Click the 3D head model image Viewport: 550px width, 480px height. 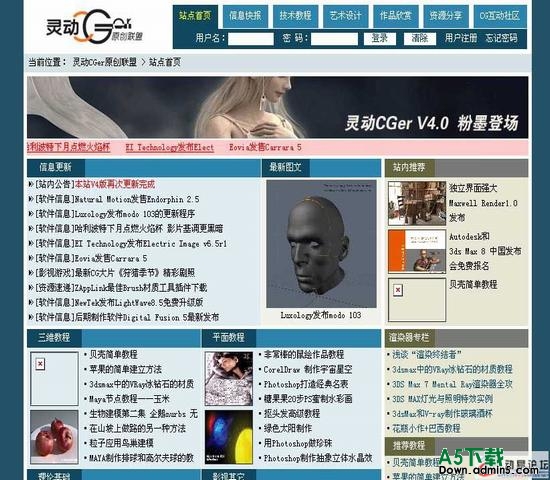[321, 244]
